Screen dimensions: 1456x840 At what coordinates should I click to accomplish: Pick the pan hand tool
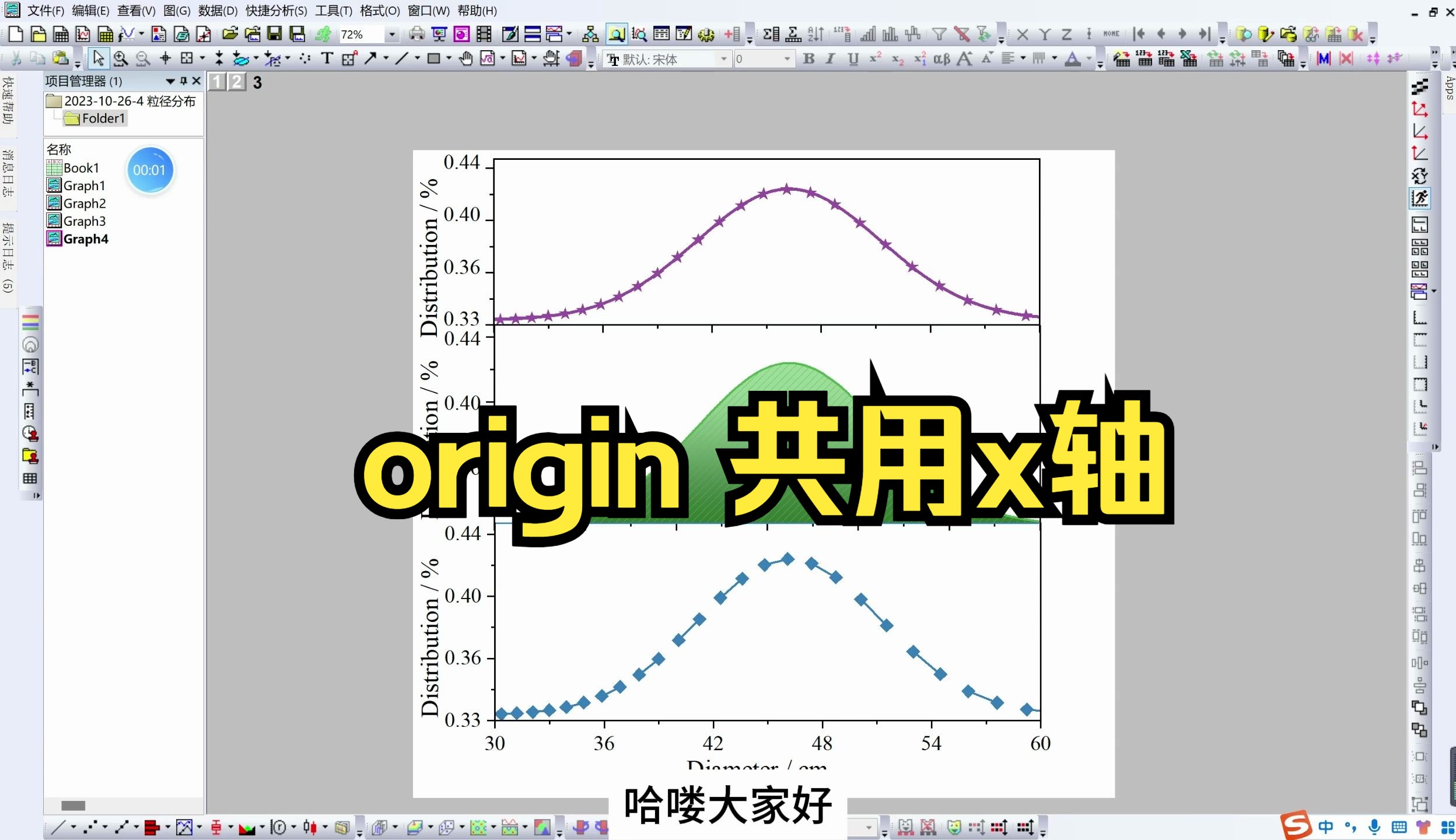466,58
